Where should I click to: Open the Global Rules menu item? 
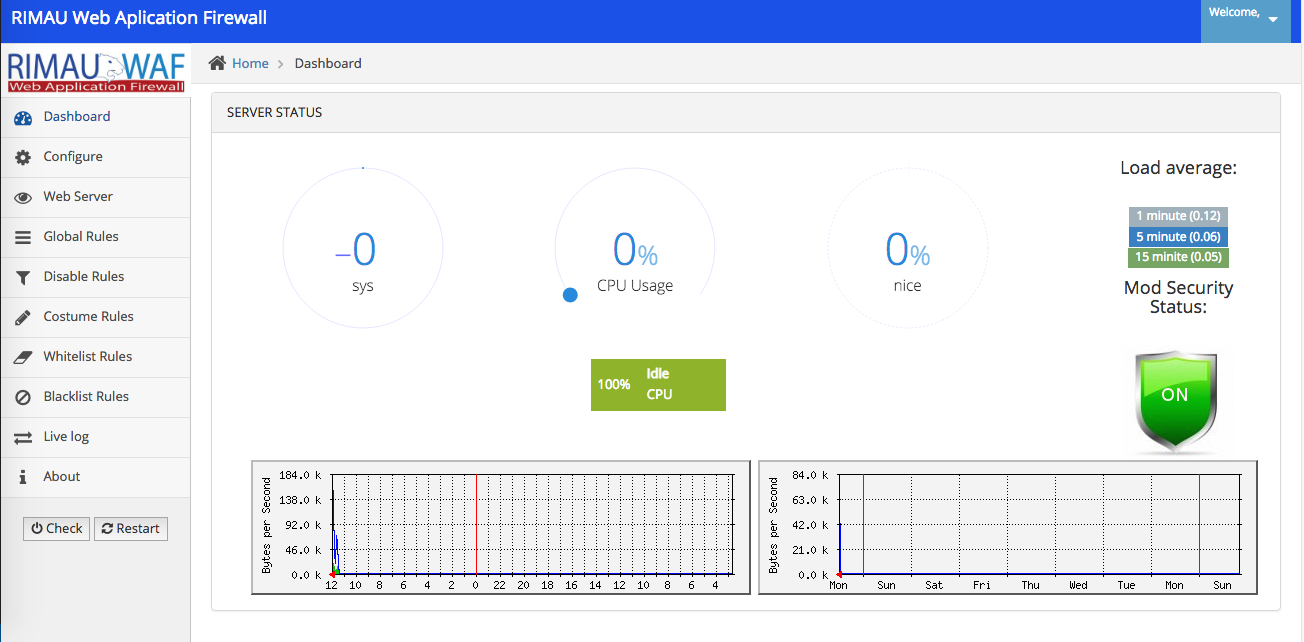click(95, 237)
